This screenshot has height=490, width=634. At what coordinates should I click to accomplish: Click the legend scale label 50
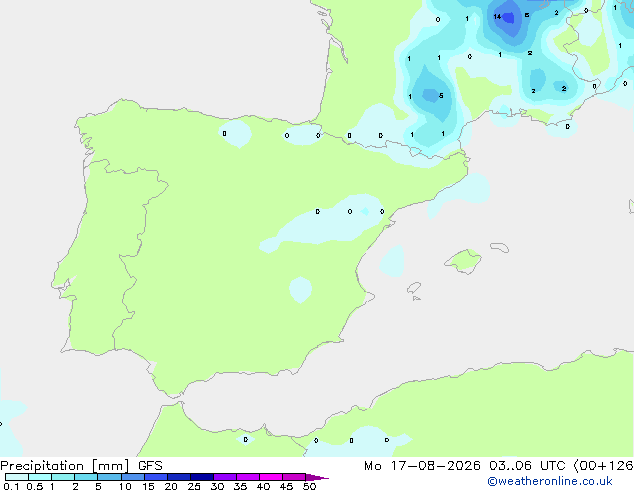click(309, 486)
